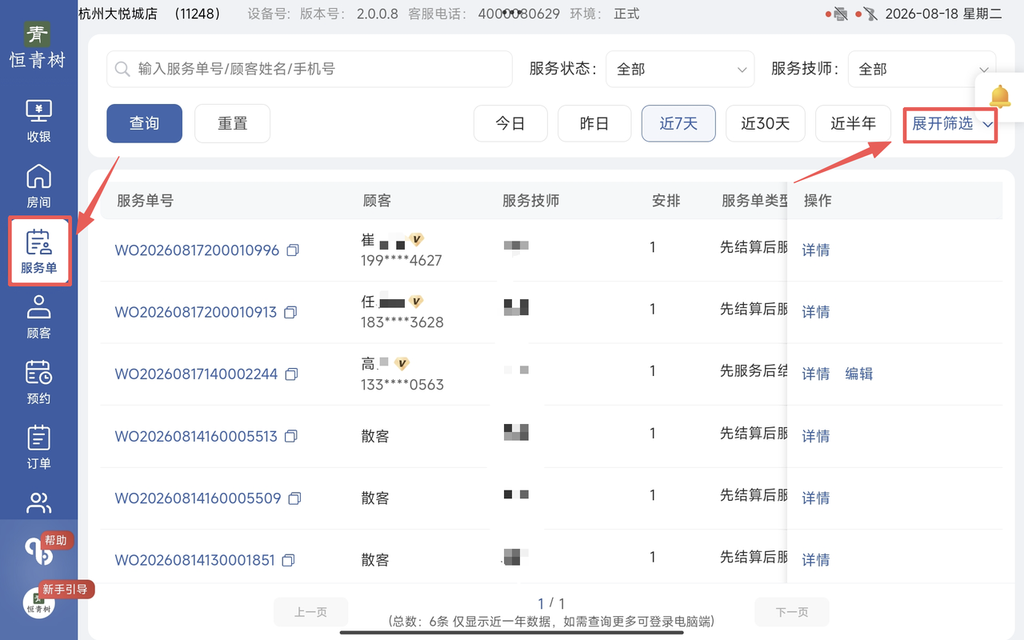Click the VIP badge next to 高
This screenshot has height=640, width=1024.
coord(402,364)
